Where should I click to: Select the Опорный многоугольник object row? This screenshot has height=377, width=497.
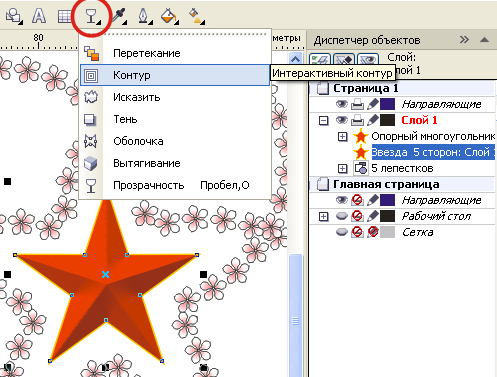point(433,136)
